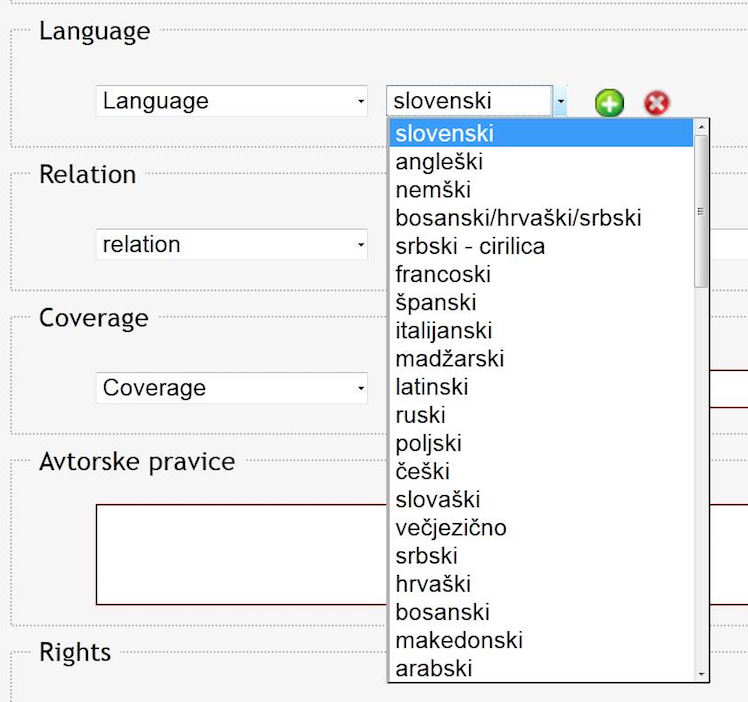The height and width of the screenshot is (702, 748).
Task: Click the language list scroll up arrow
Action: coord(701,127)
